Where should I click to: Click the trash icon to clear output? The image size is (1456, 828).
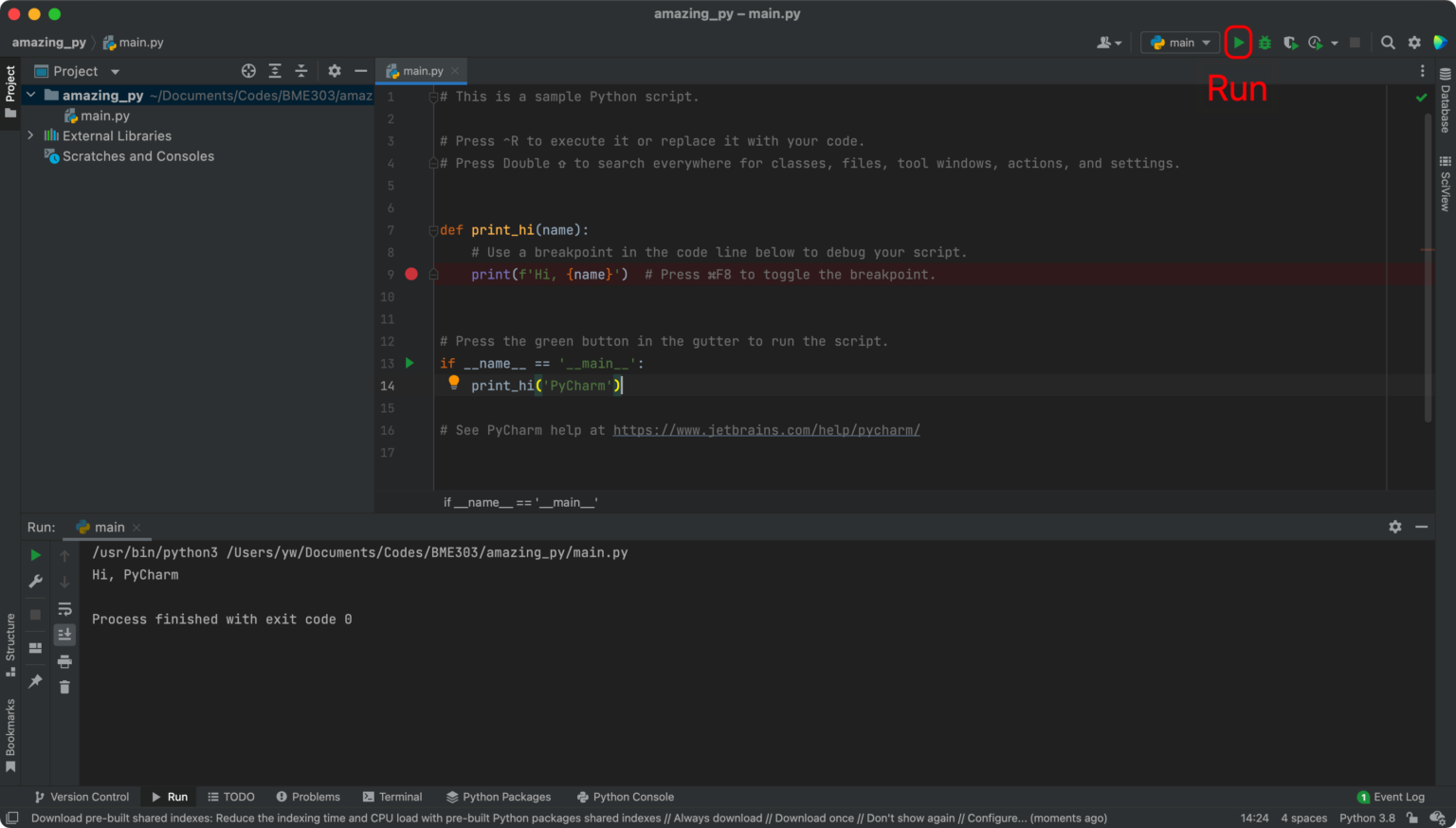64,687
